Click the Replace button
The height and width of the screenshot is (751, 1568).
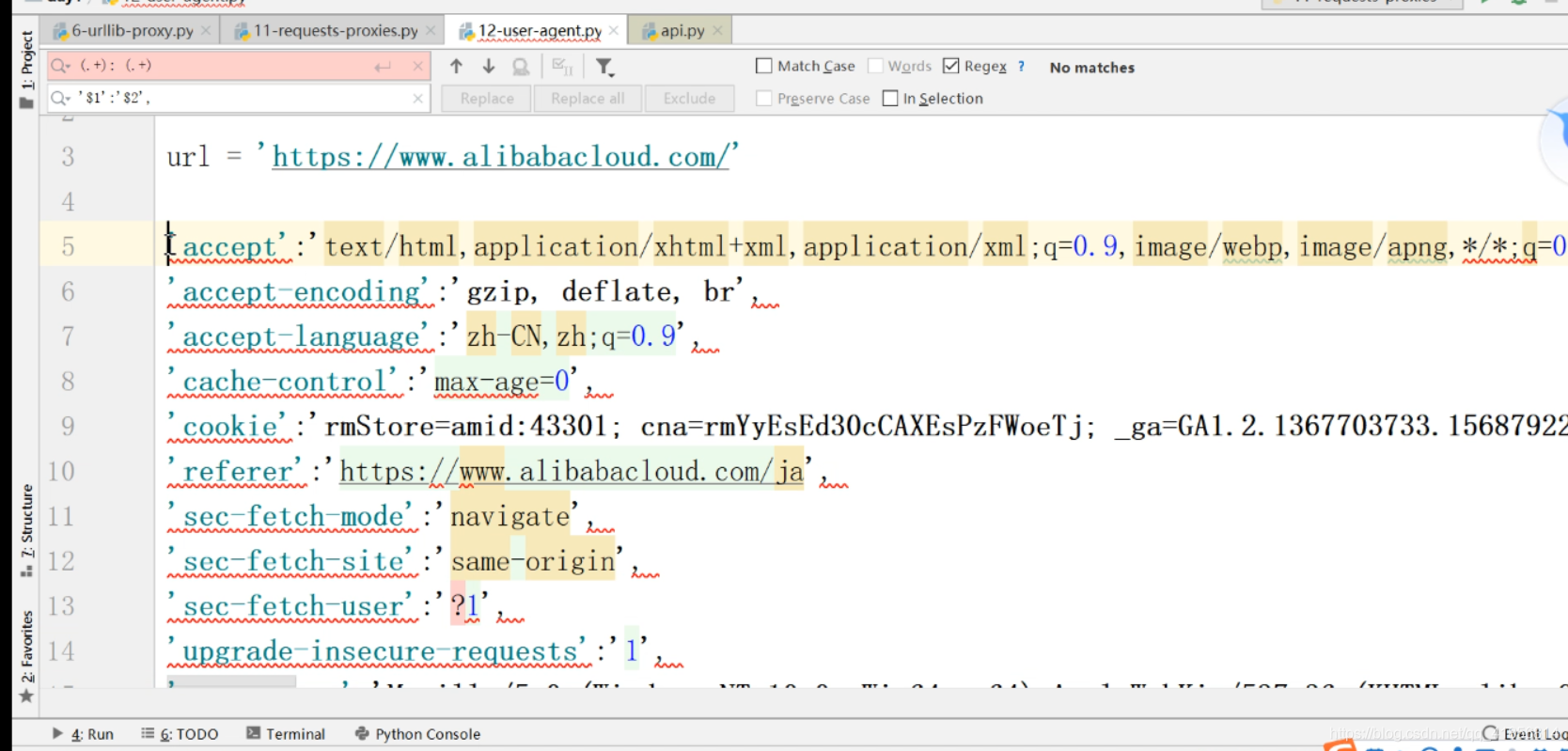[x=487, y=98]
